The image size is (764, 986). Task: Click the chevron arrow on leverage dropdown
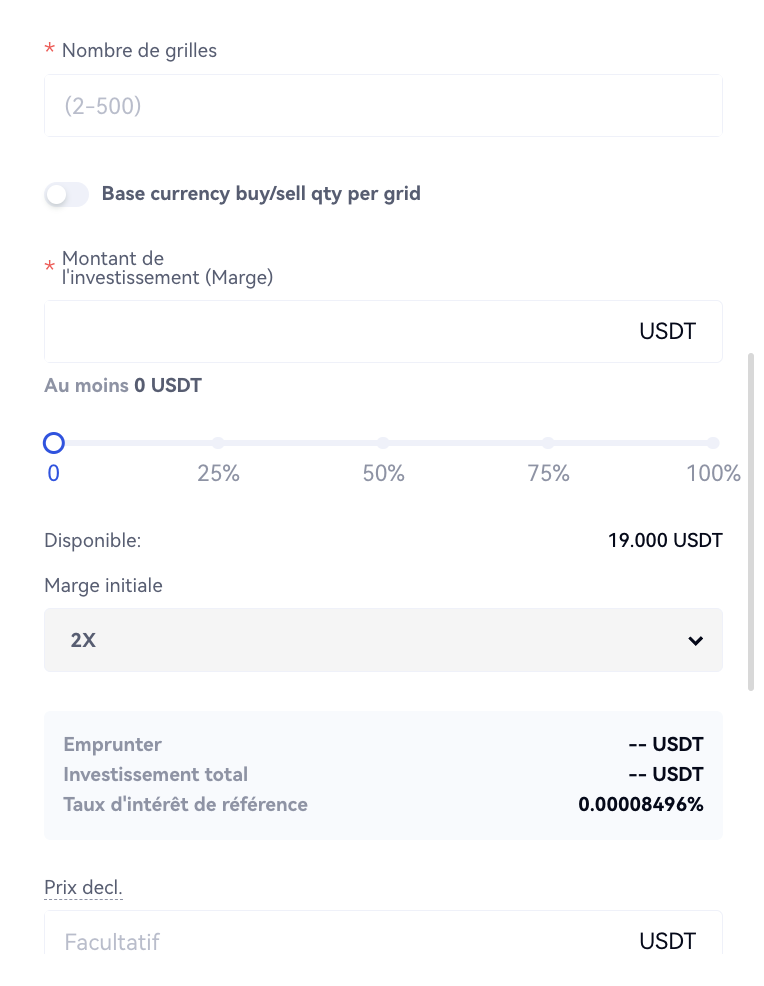tap(696, 641)
